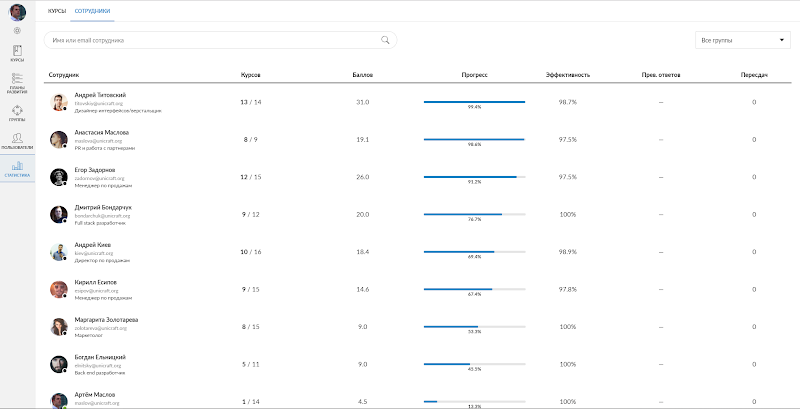The image size is (800, 409).
Task: Open Егор Задорнов's avatar
Action: [x=59, y=177]
